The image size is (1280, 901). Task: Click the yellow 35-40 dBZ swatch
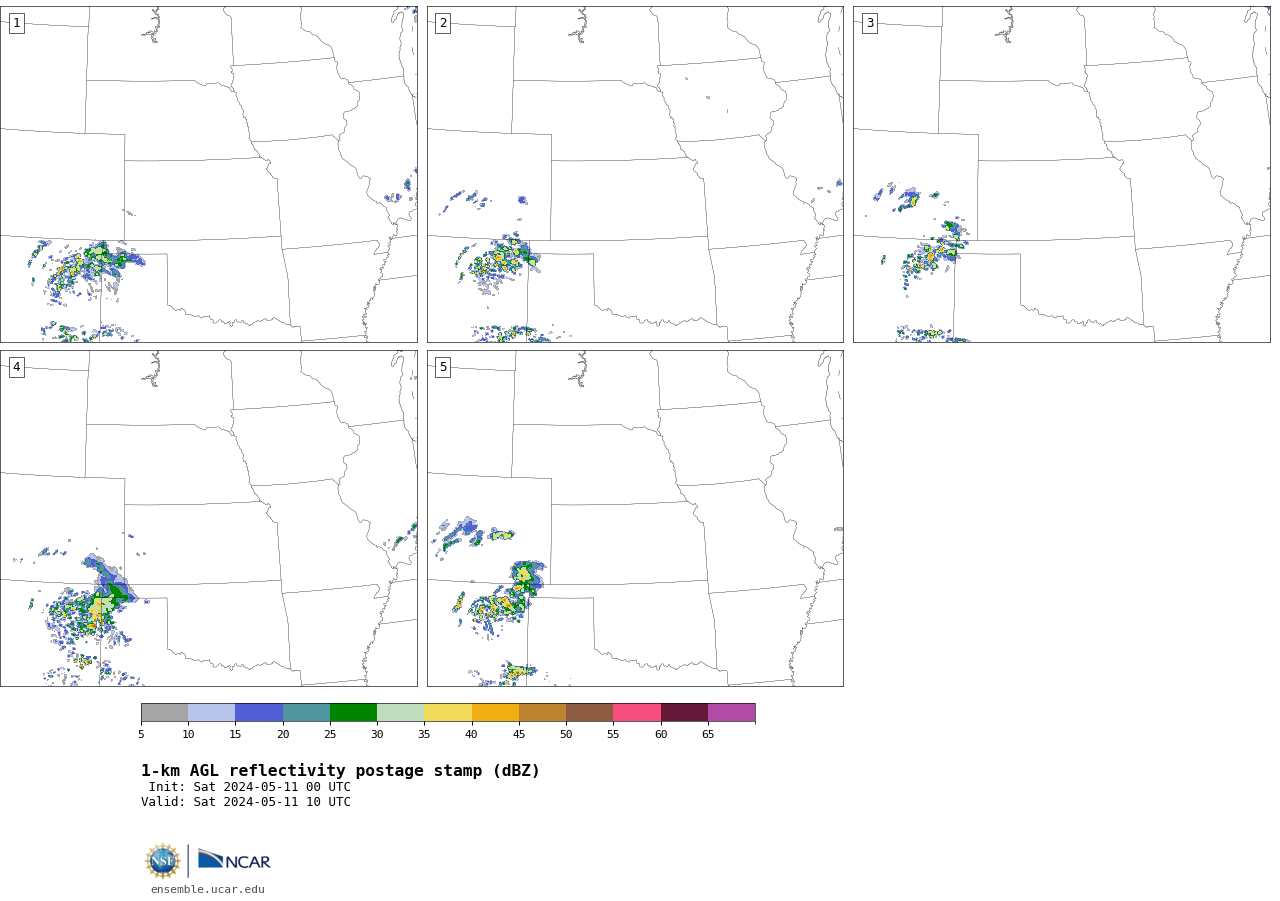coord(448,712)
